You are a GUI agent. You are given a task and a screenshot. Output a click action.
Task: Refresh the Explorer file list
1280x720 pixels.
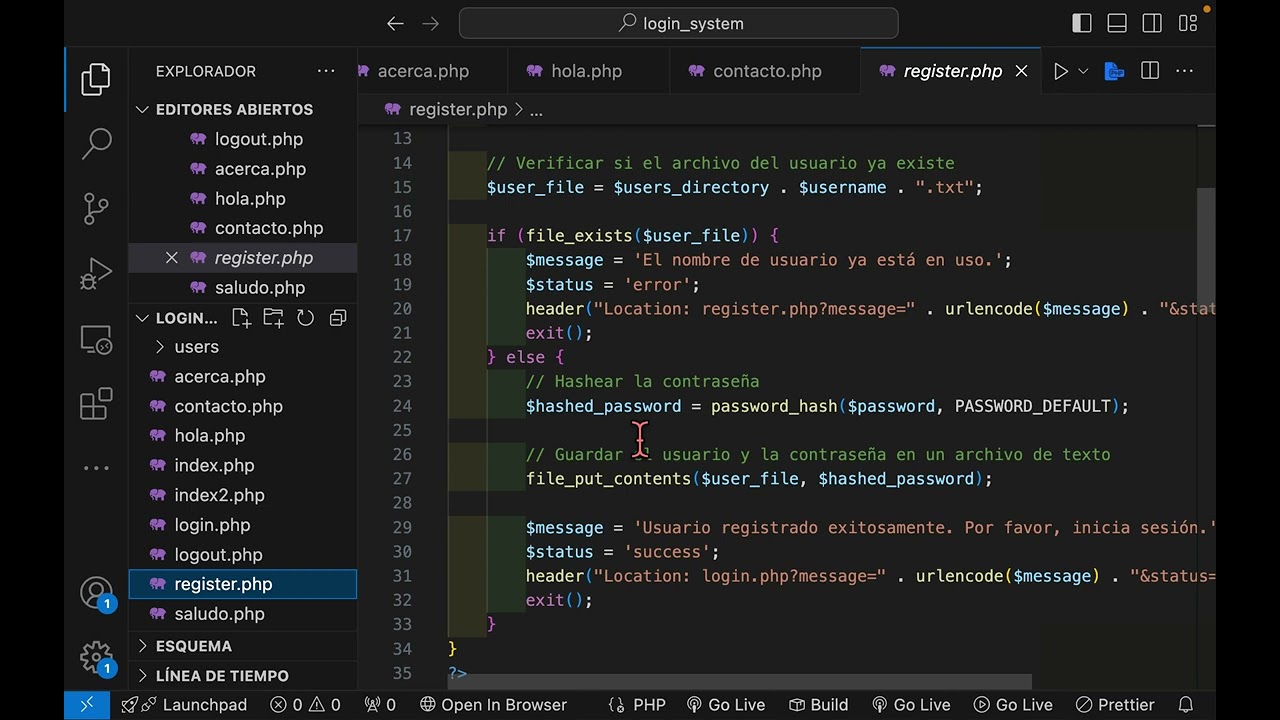click(305, 318)
